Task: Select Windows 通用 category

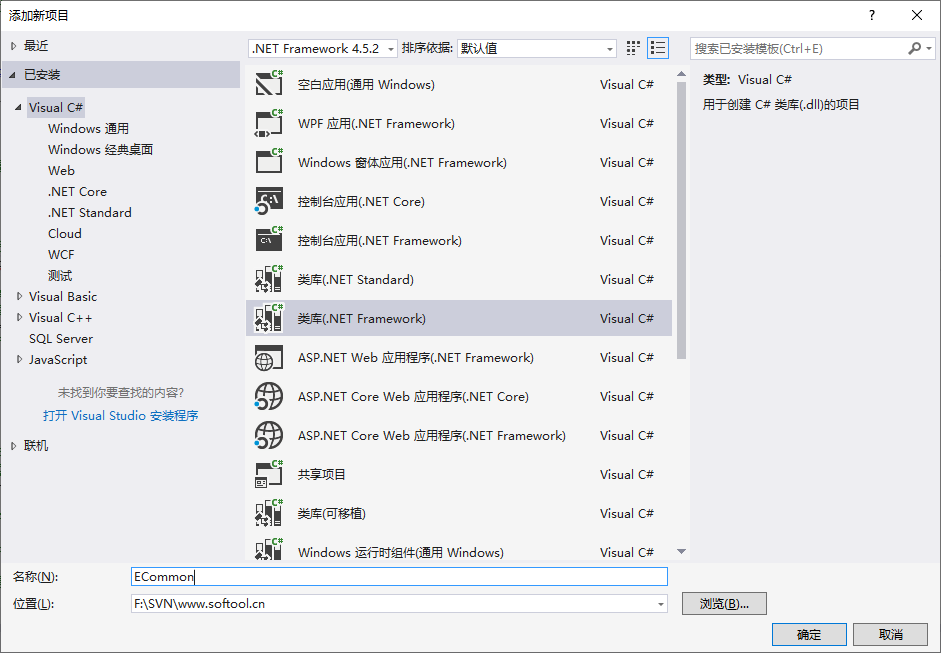Action: click(88, 128)
